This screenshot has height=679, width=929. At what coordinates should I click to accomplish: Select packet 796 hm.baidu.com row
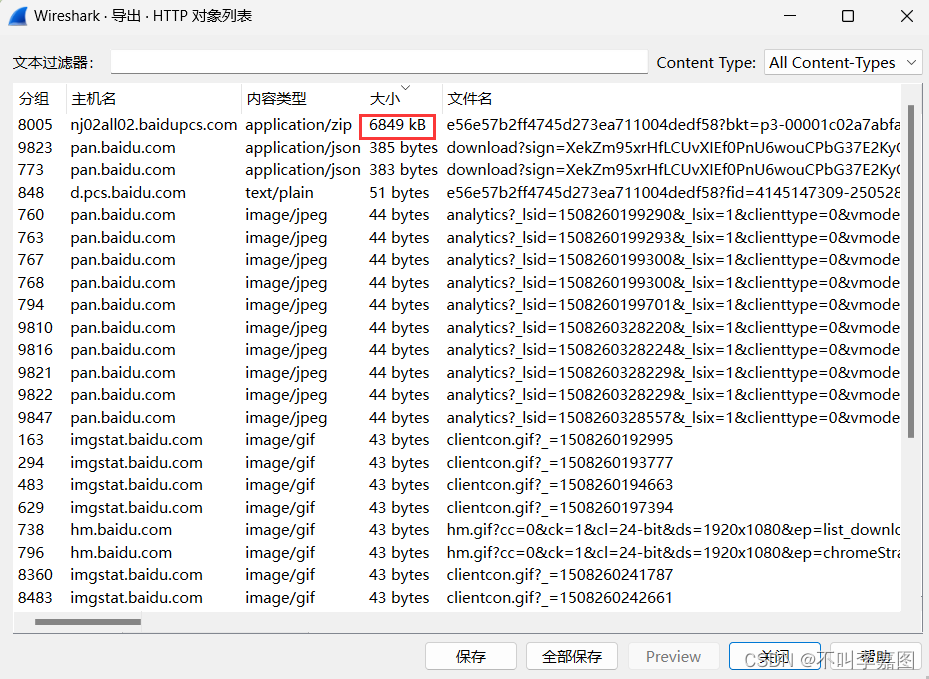[457, 552]
